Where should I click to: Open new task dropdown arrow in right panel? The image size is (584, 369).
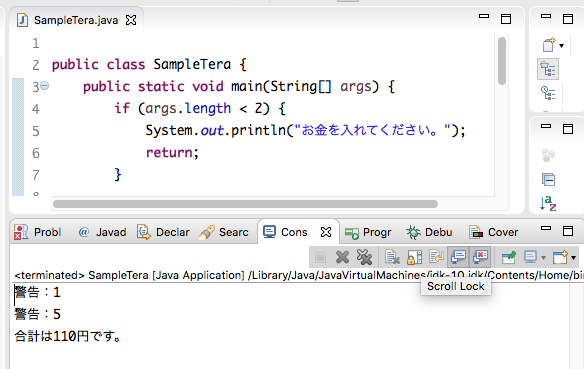(561, 46)
